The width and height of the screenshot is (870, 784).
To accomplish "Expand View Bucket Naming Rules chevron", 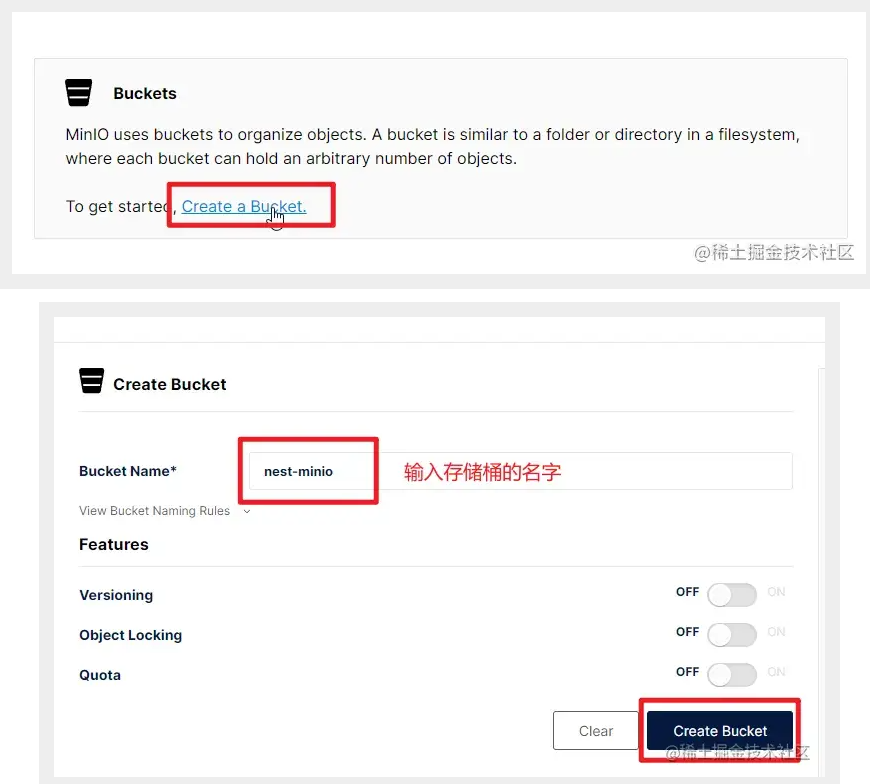I will click(x=247, y=511).
